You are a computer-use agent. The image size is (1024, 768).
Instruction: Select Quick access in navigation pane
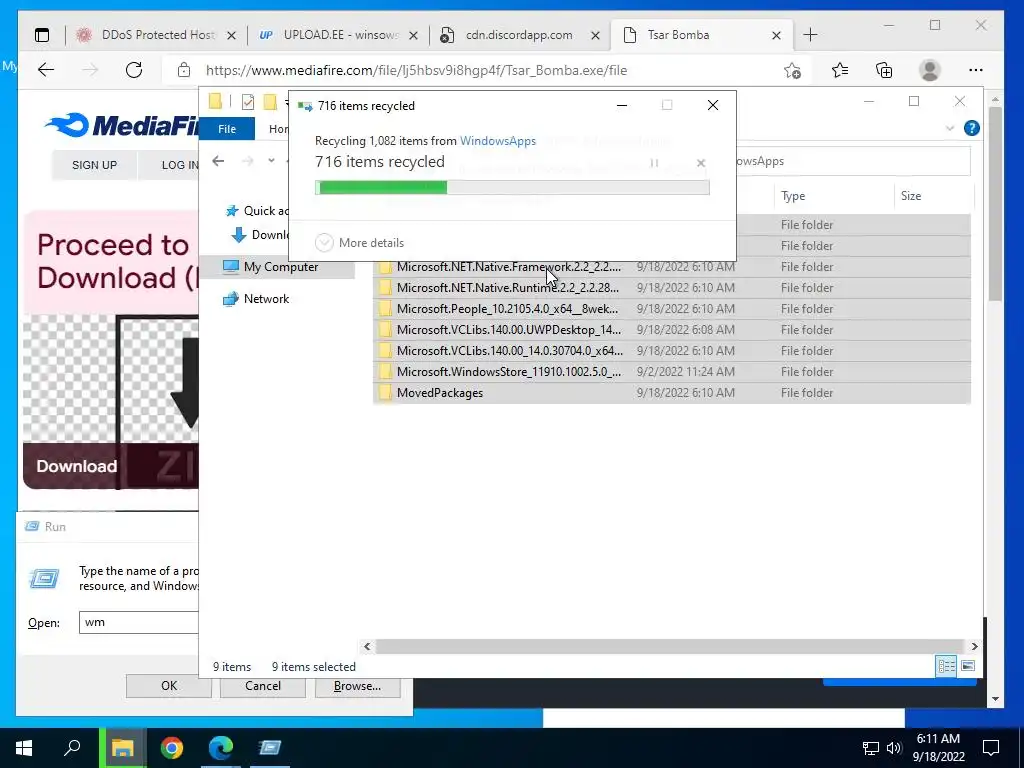point(257,210)
